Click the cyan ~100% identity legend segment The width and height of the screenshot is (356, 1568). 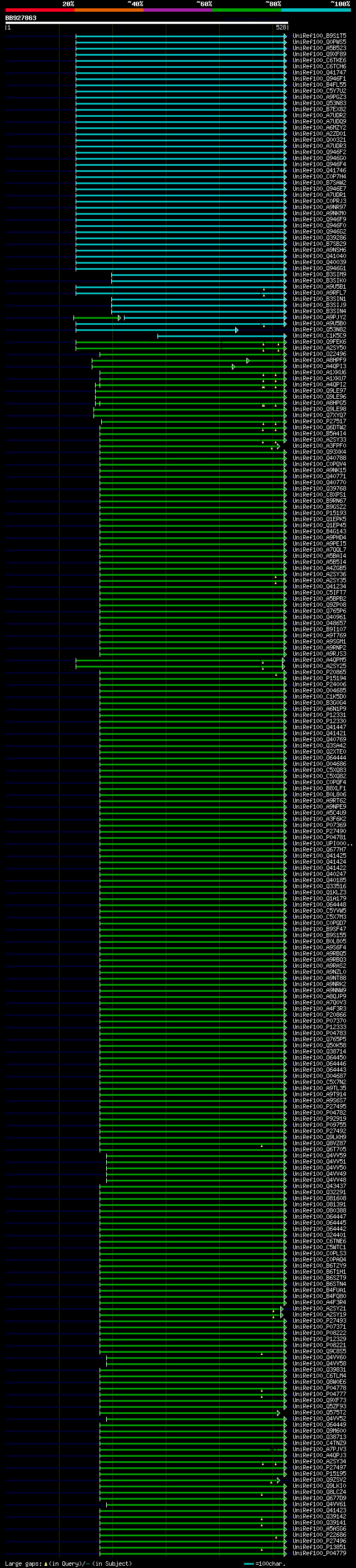316,10
